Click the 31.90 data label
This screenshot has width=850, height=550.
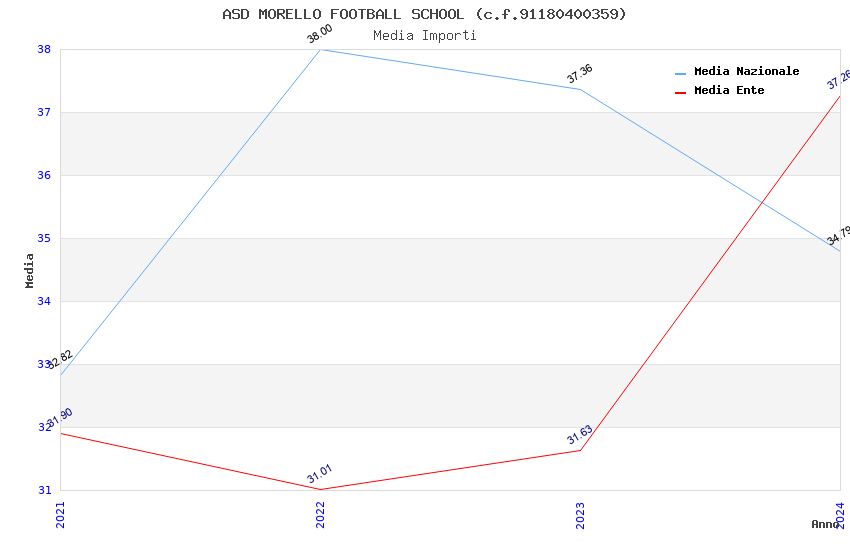pyautogui.click(x=60, y=418)
